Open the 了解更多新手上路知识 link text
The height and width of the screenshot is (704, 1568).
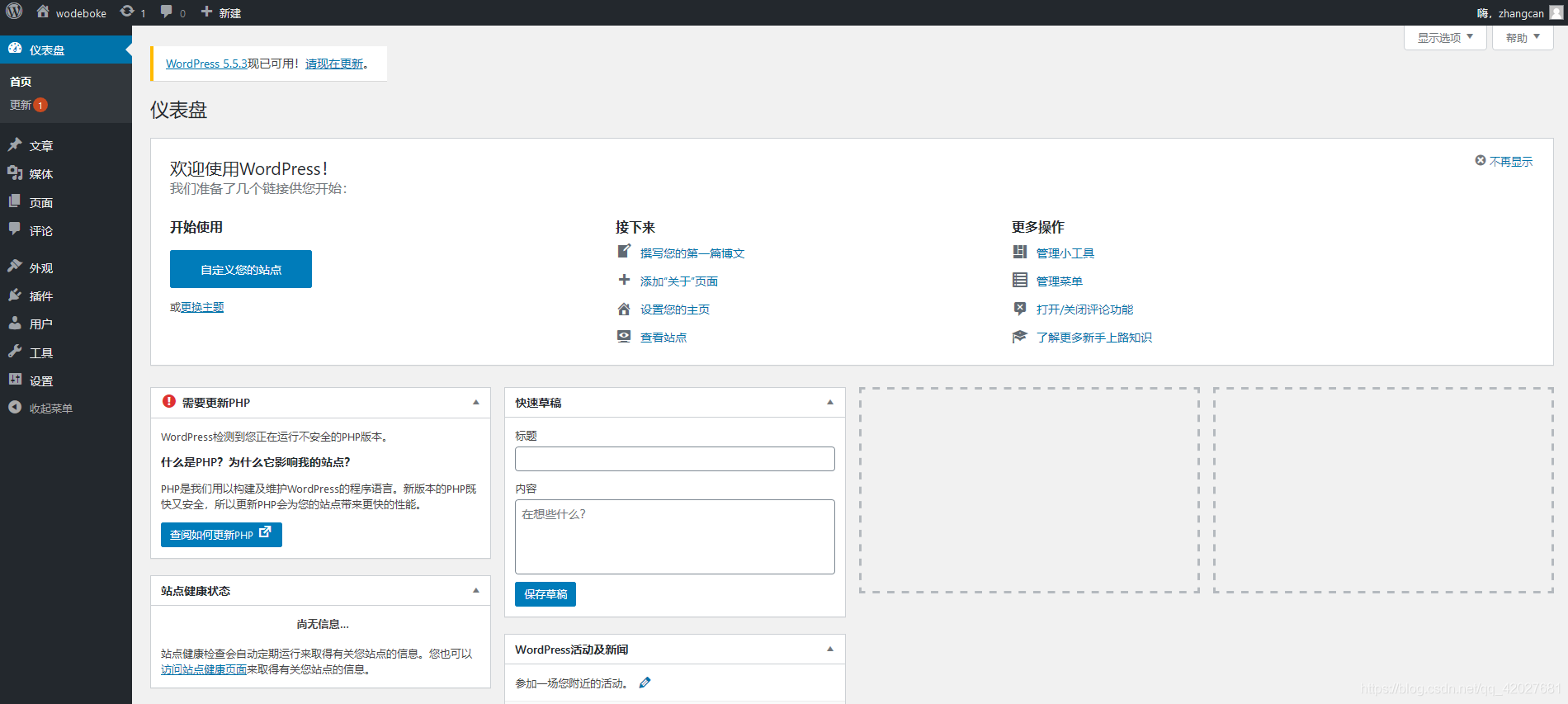click(x=1094, y=338)
